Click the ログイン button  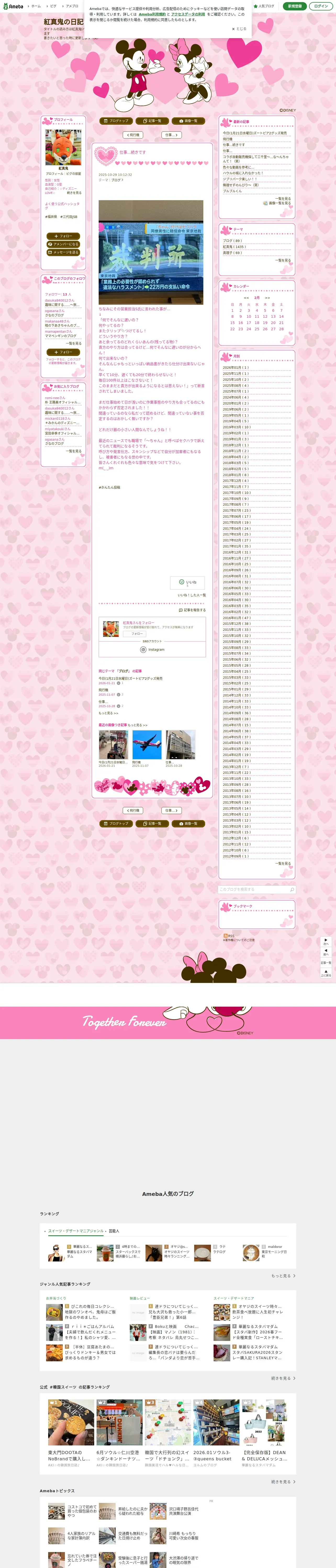(321, 6)
